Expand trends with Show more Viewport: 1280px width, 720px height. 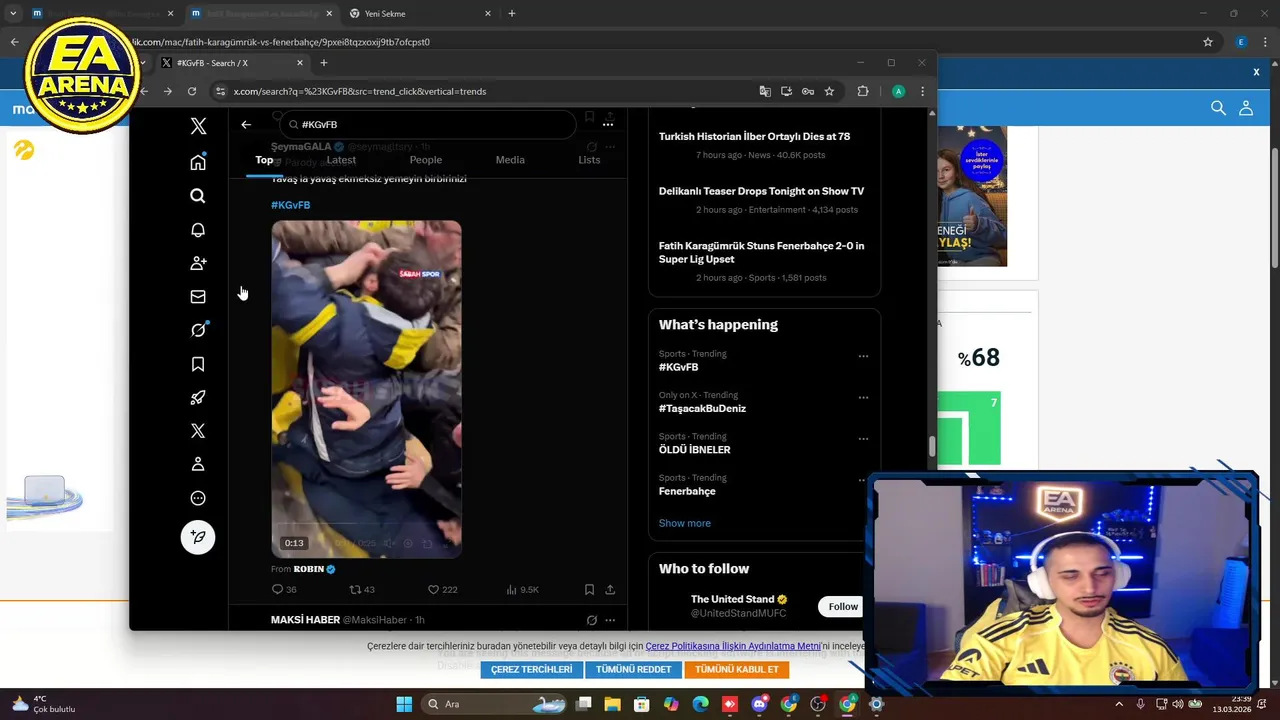coord(684,523)
